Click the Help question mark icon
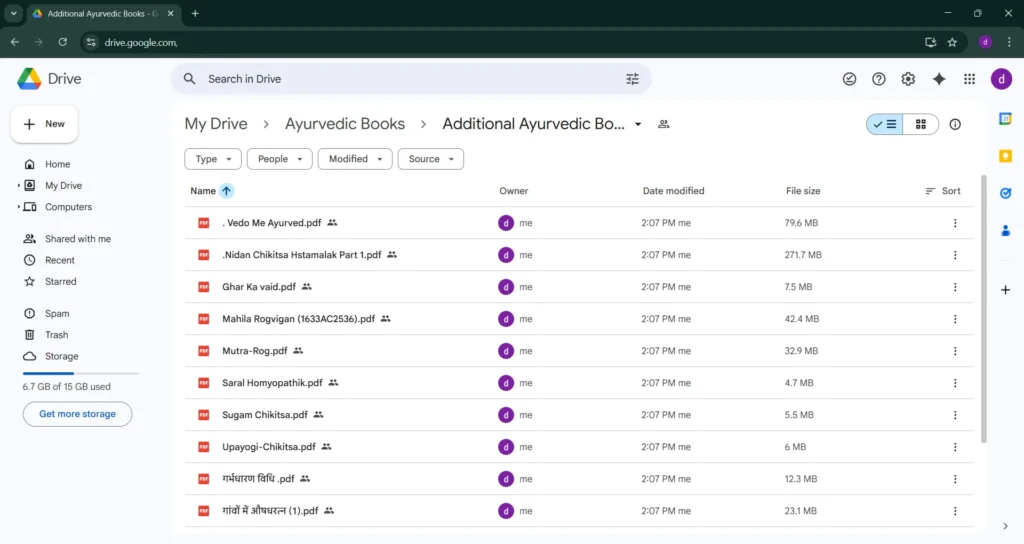The image size is (1024, 544). tap(879, 79)
